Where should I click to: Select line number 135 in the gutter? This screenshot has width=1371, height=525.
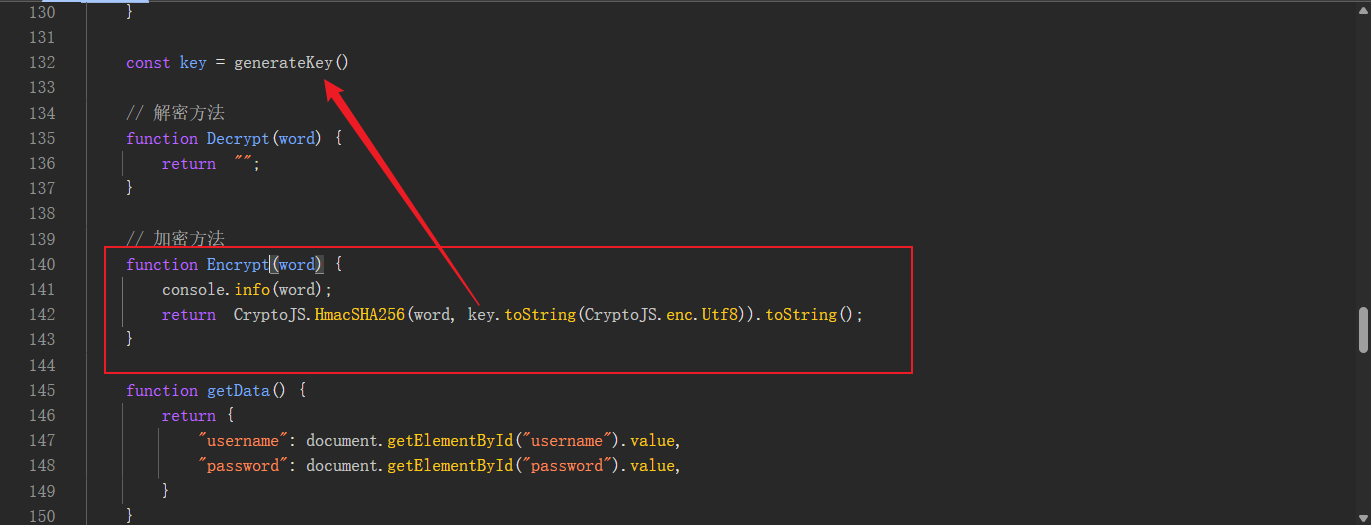pyautogui.click(x=41, y=138)
